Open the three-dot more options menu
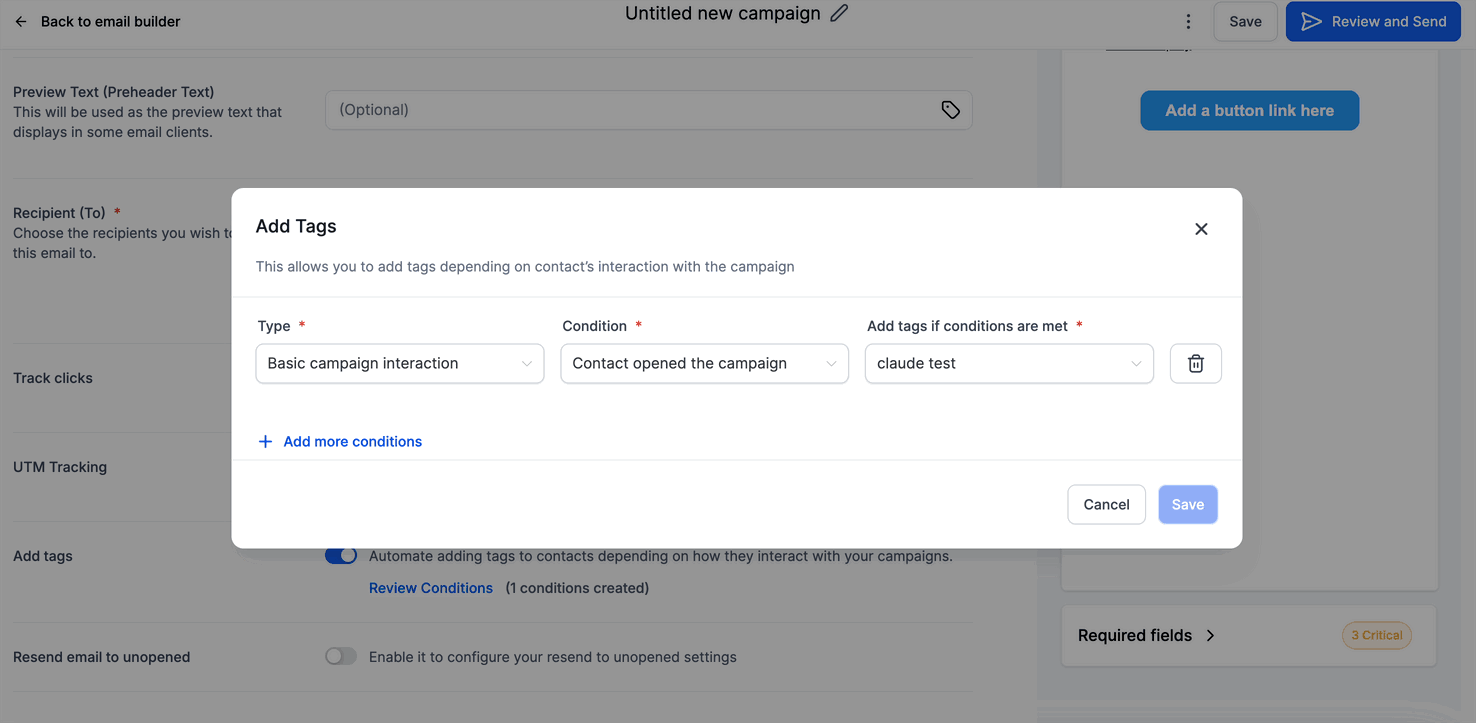1476x723 pixels. pos(1188,21)
